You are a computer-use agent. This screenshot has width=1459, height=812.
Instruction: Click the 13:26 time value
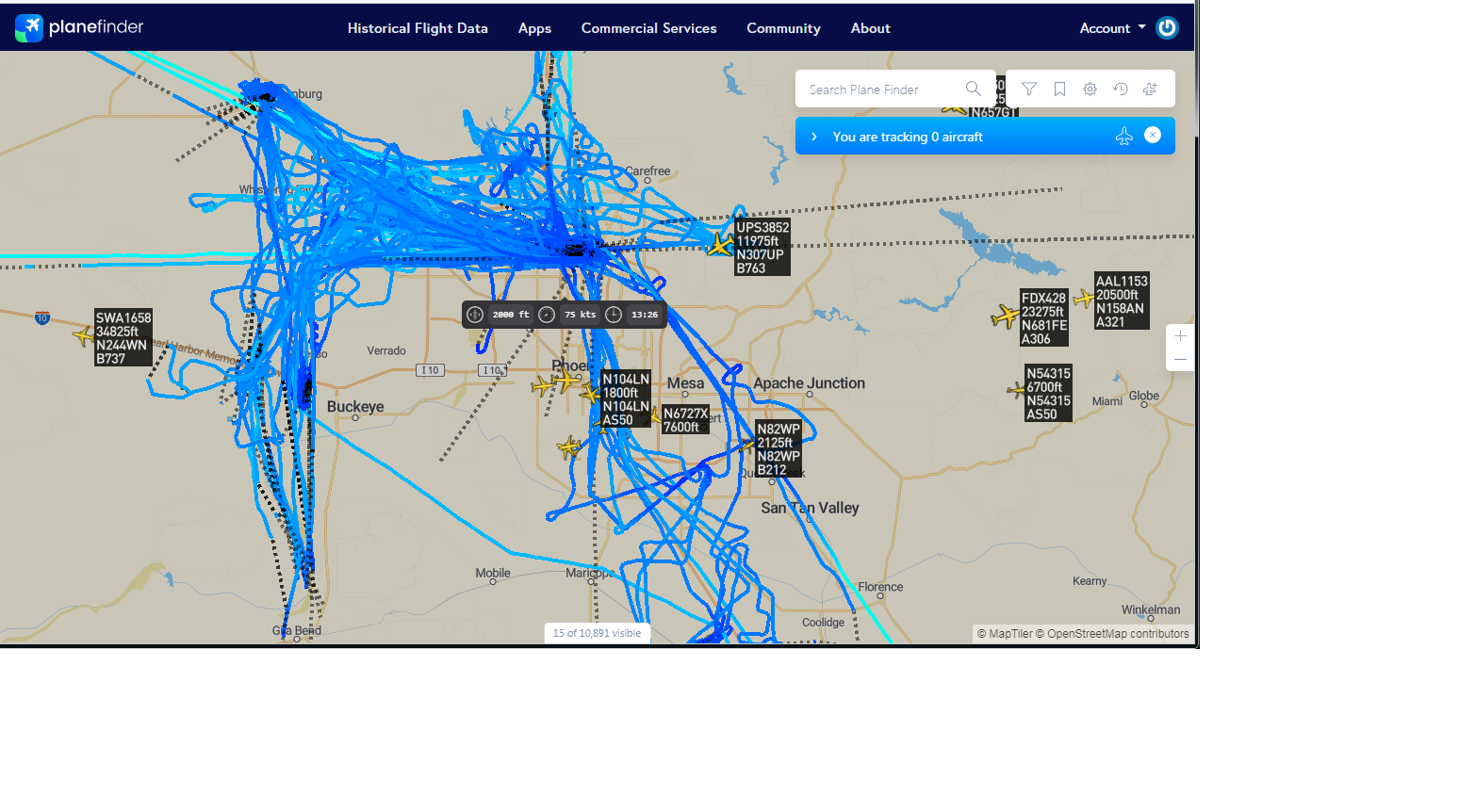pyautogui.click(x=645, y=315)
